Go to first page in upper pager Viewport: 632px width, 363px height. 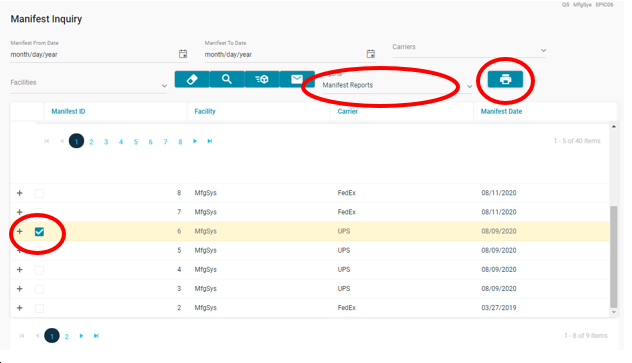pos(47,141)
